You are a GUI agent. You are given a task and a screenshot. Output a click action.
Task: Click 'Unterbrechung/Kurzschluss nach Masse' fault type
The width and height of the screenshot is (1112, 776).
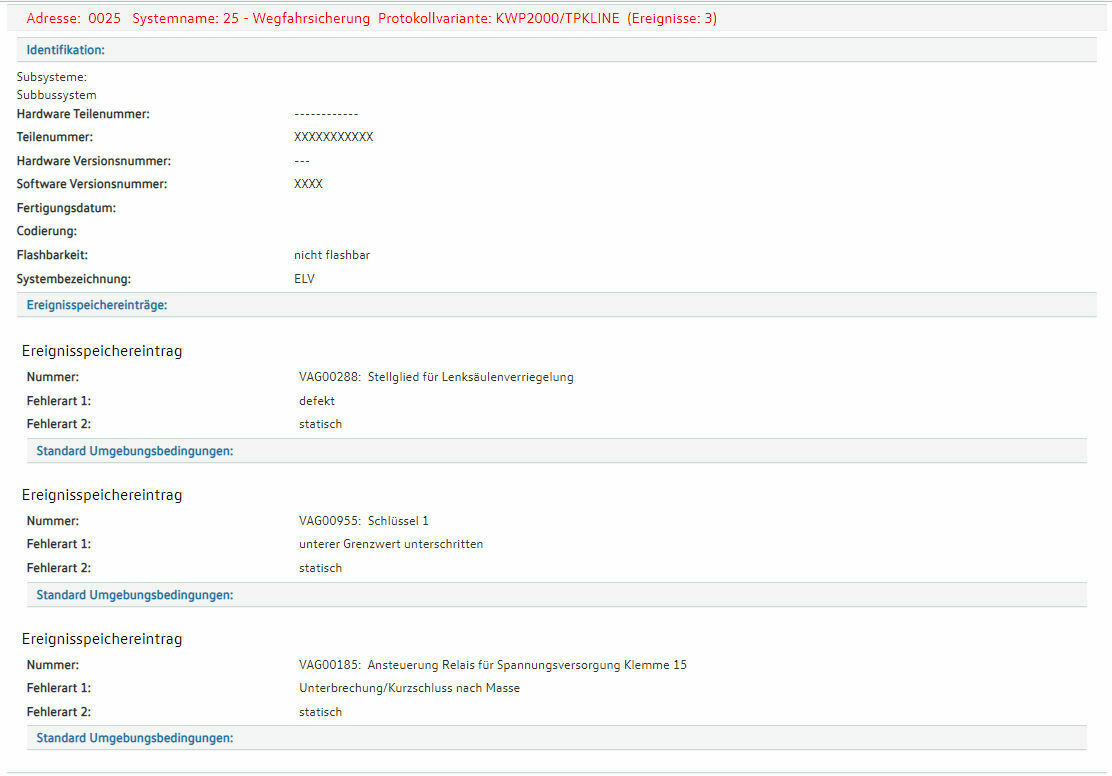tap(409, 688)
